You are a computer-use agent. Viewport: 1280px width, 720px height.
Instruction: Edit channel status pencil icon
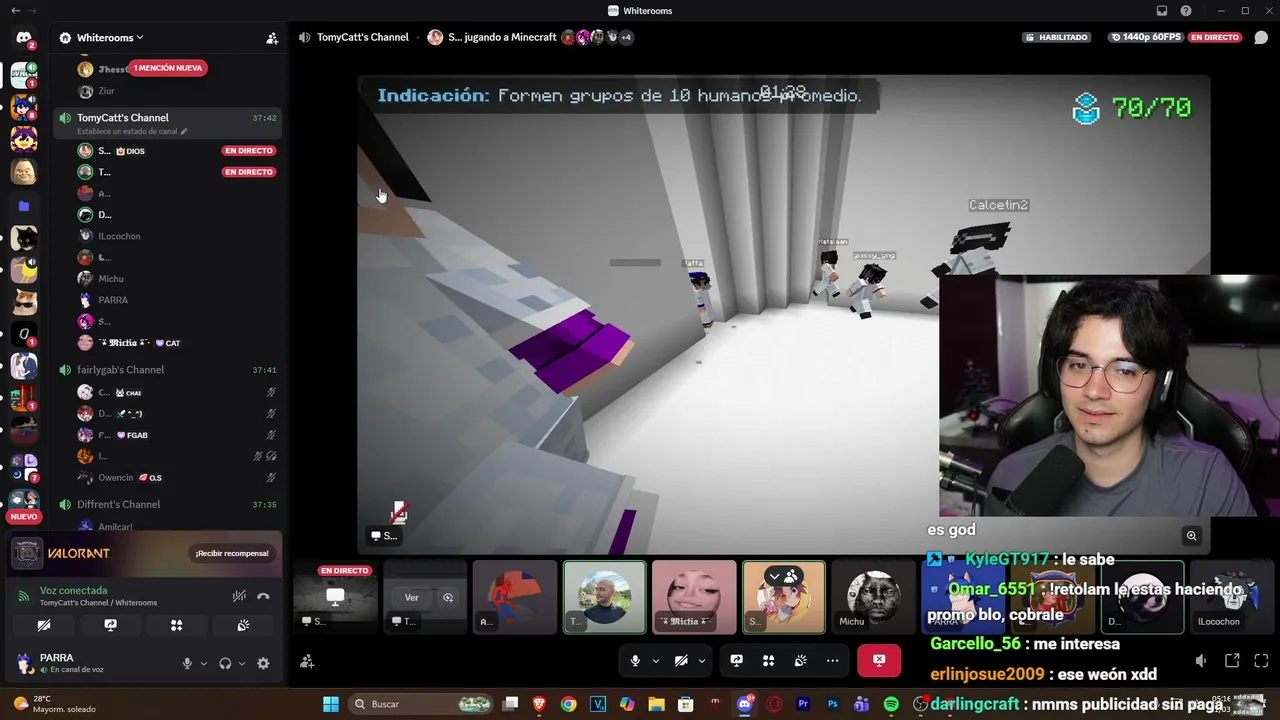[x=183, y=131]
